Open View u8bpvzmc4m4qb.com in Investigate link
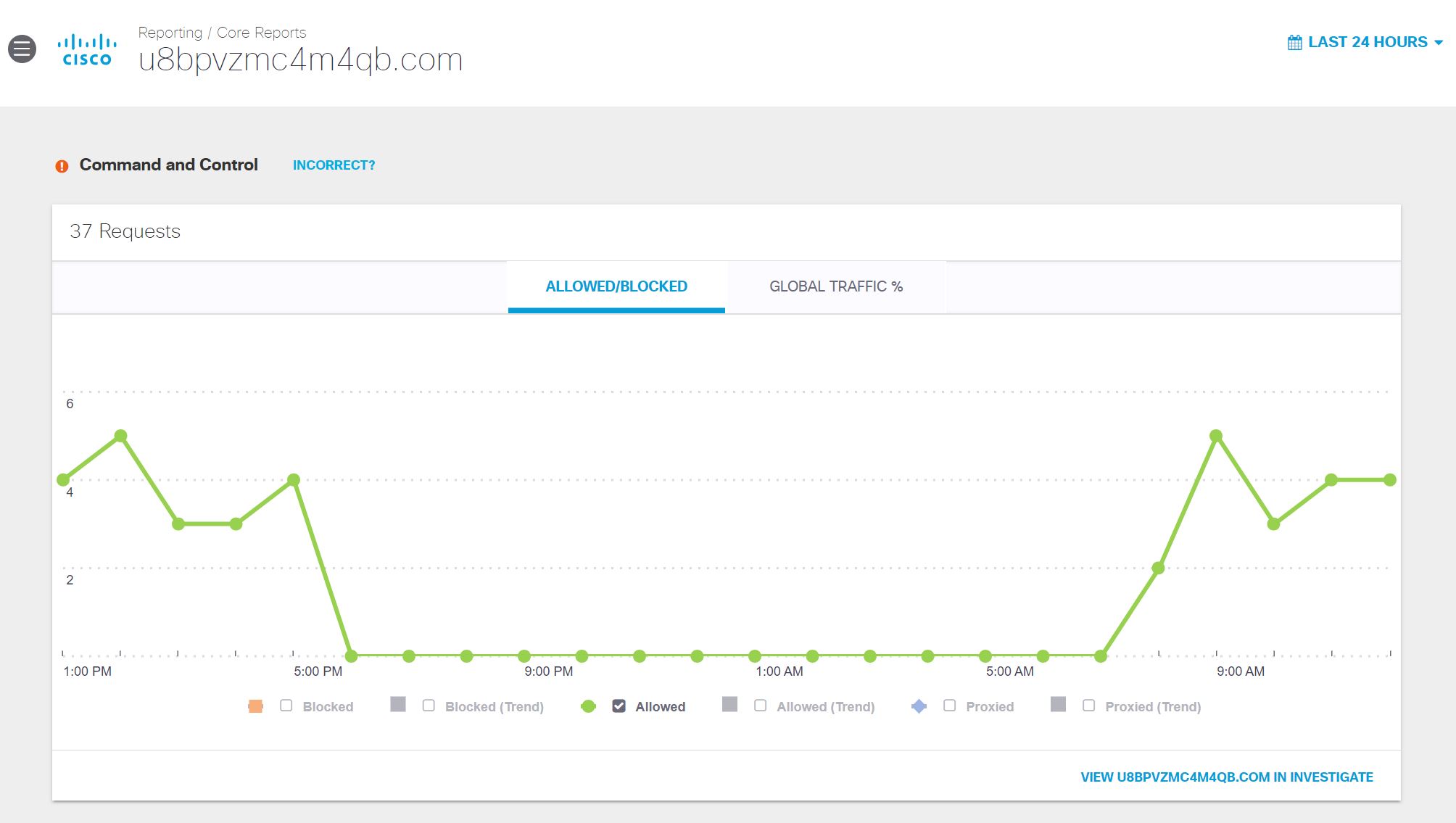 (1226, 777)
